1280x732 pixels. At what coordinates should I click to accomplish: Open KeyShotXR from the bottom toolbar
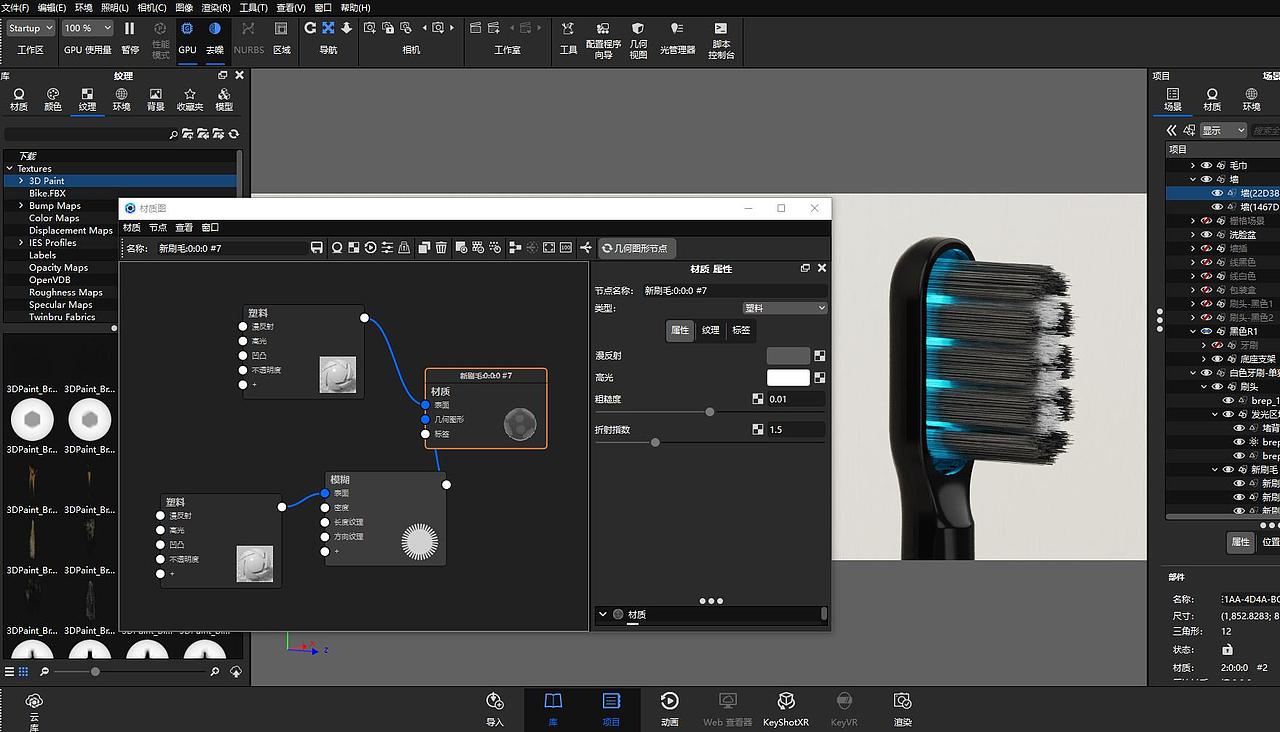click(x=786, y=708)
